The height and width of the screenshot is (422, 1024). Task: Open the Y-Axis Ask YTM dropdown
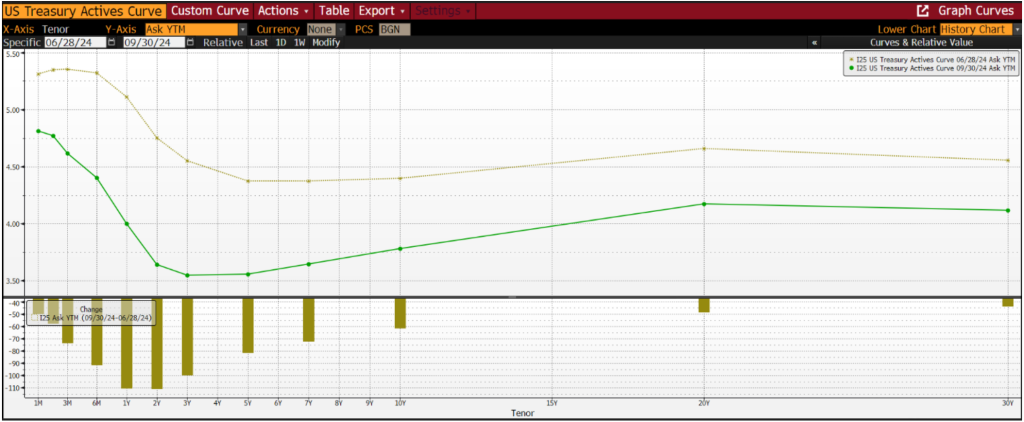(191, 29)
